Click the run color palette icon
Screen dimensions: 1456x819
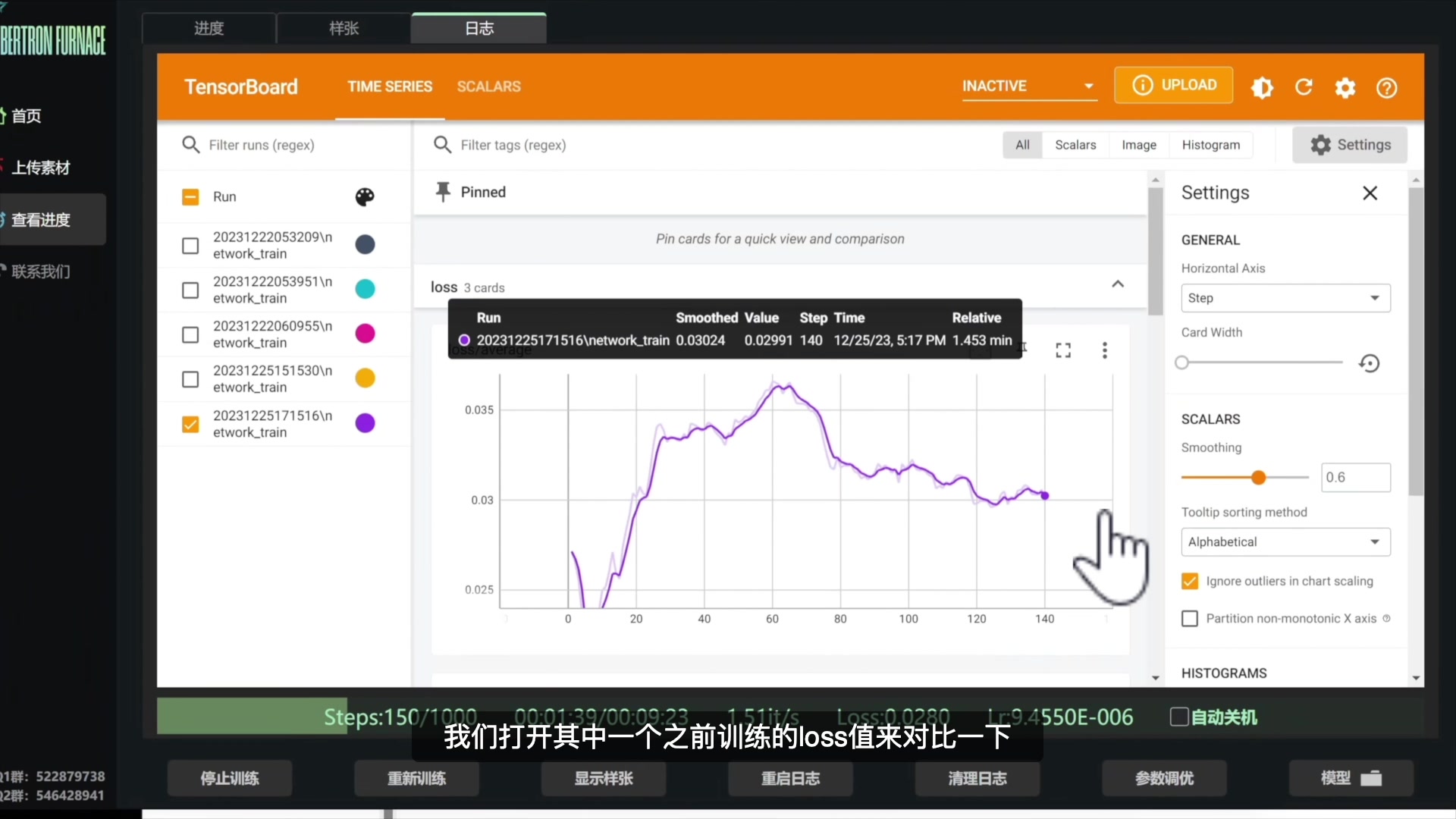click(365, 196)
